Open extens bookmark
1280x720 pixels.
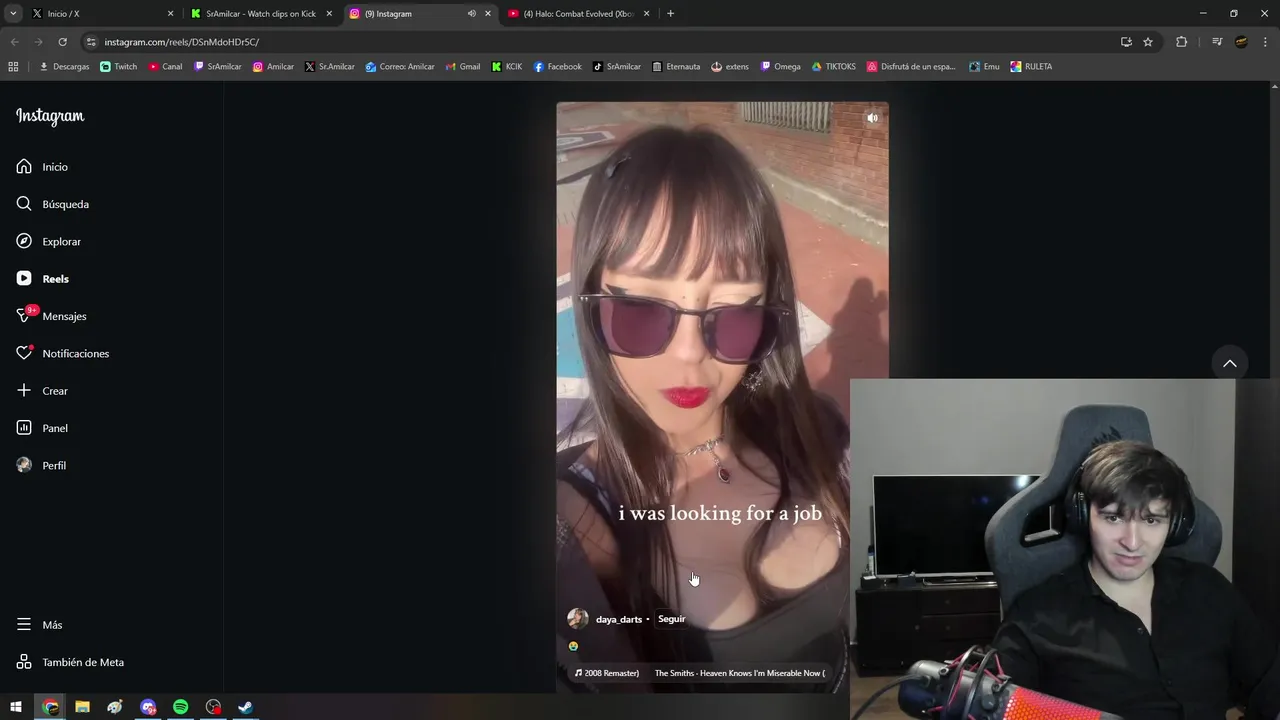click(x=730, y=67)
